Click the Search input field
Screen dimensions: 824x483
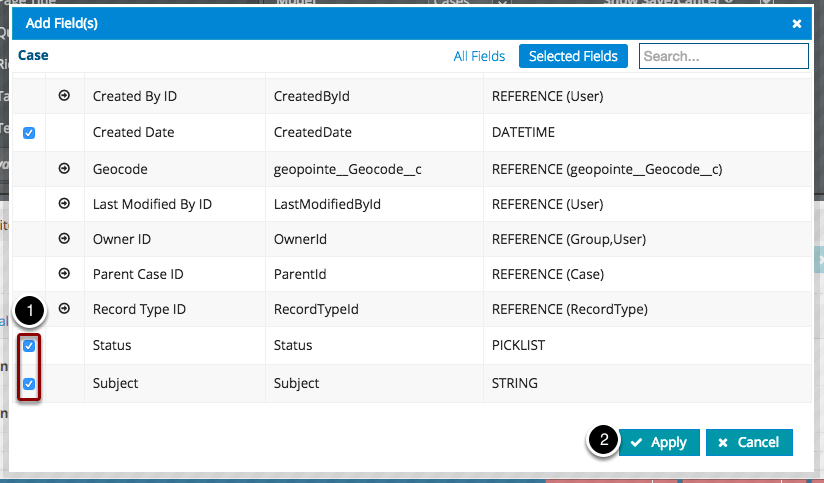pos(723,56)
